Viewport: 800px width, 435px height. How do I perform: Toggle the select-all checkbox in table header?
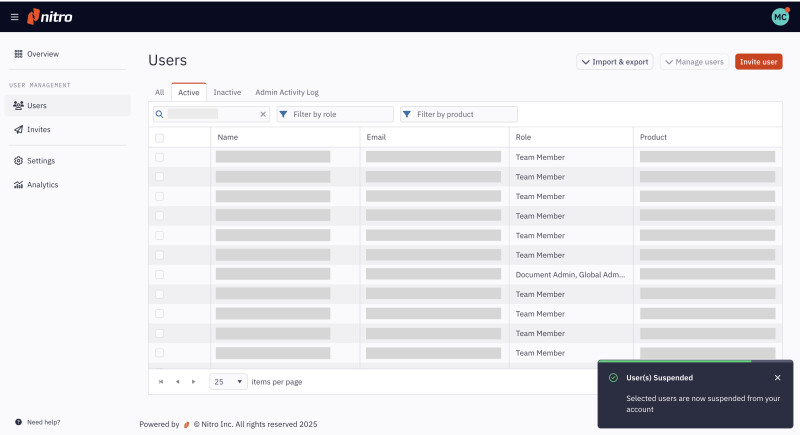click(160, 137)
